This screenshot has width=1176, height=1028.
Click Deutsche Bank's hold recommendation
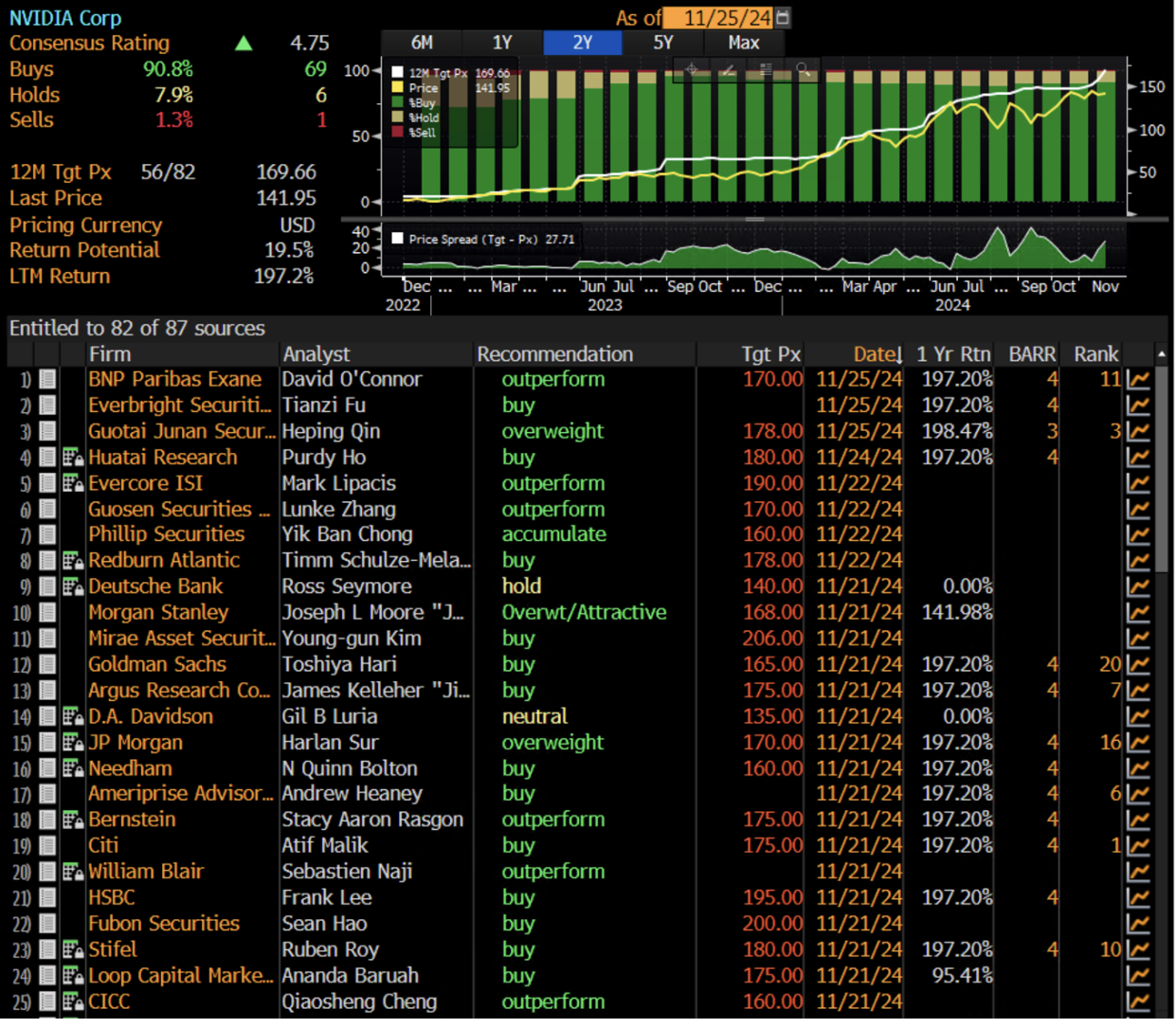tap(521, 587)
